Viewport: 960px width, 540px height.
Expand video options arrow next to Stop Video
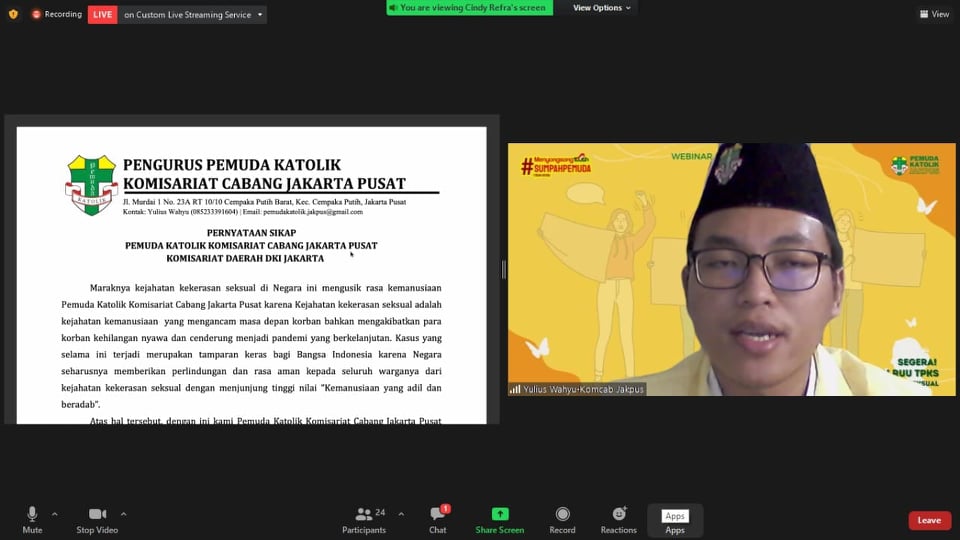124,514
